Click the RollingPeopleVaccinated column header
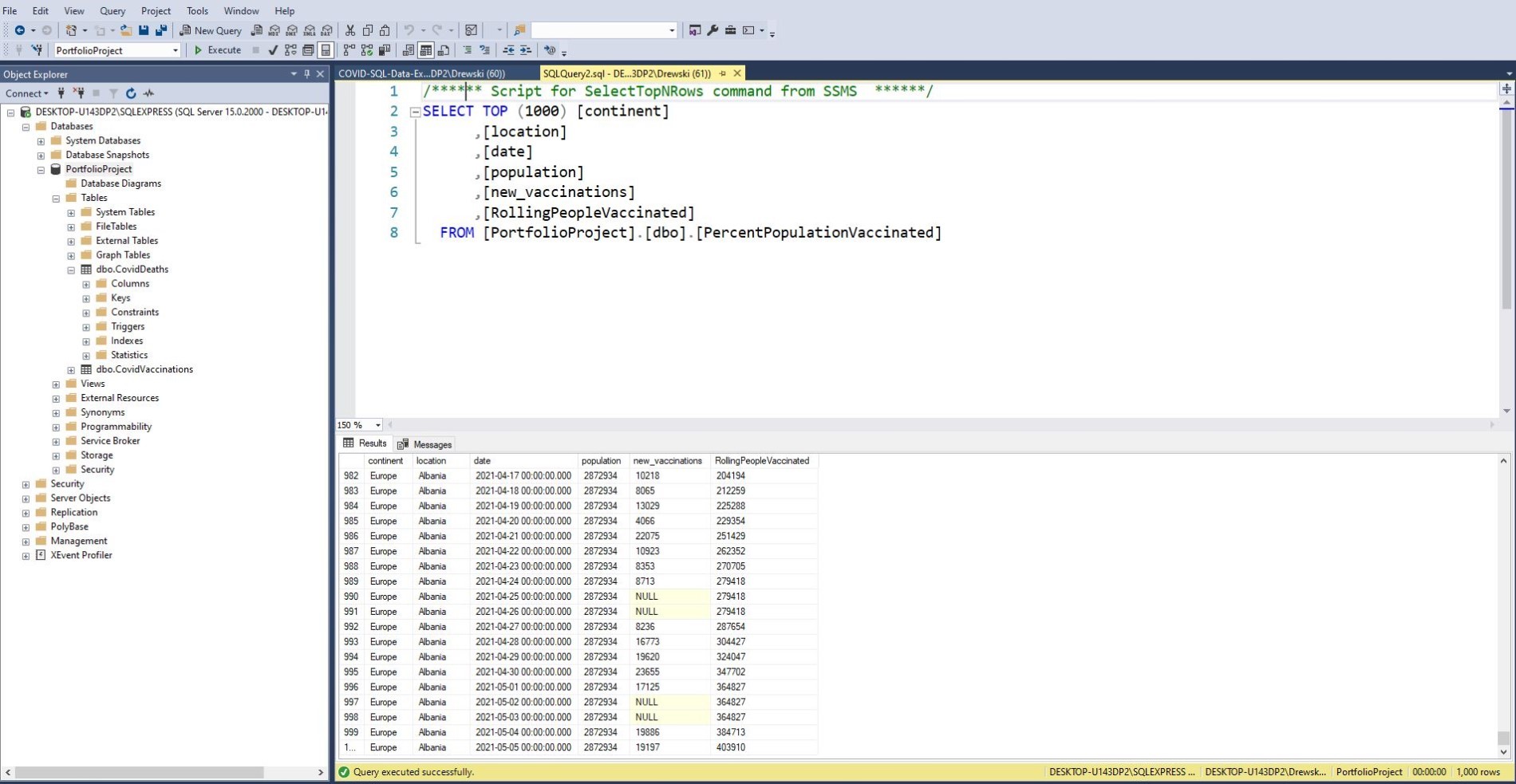The width and height of the screenshot is (1516, 784). click(761, 461)
